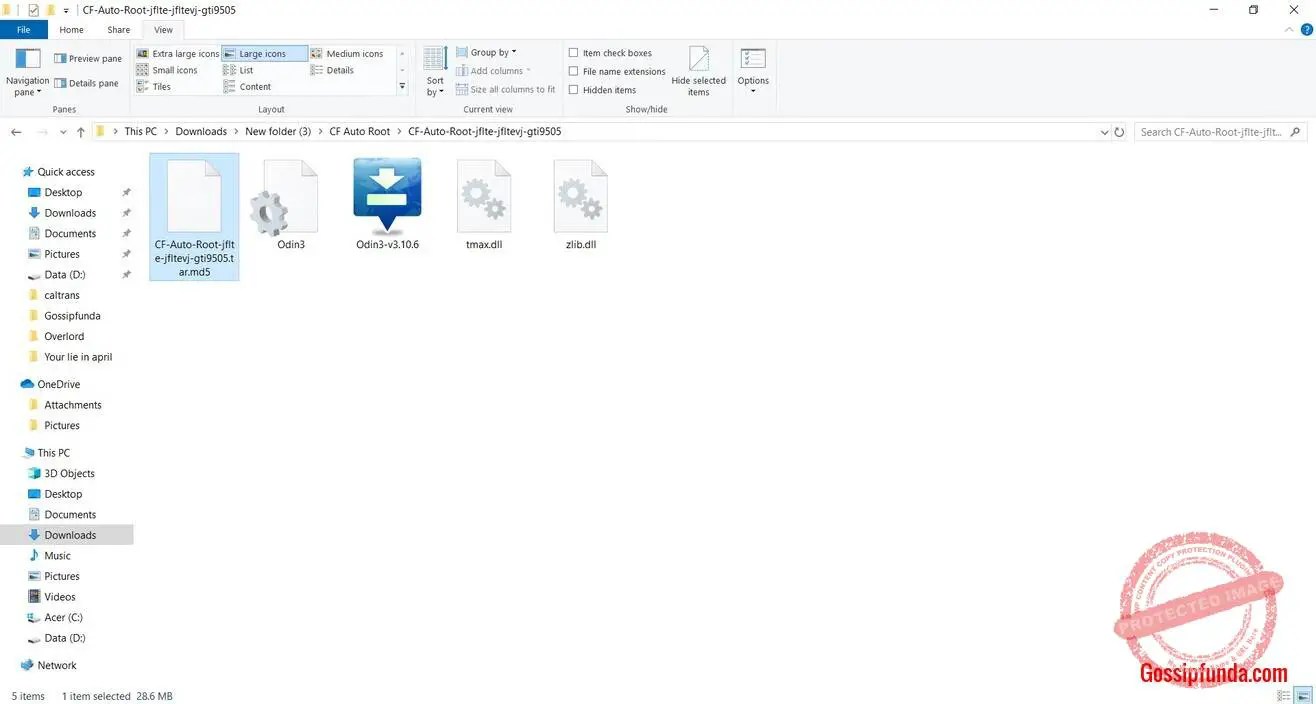Choose the List layout
This screenshot has height=704, width=1316.
click(239, 70)
